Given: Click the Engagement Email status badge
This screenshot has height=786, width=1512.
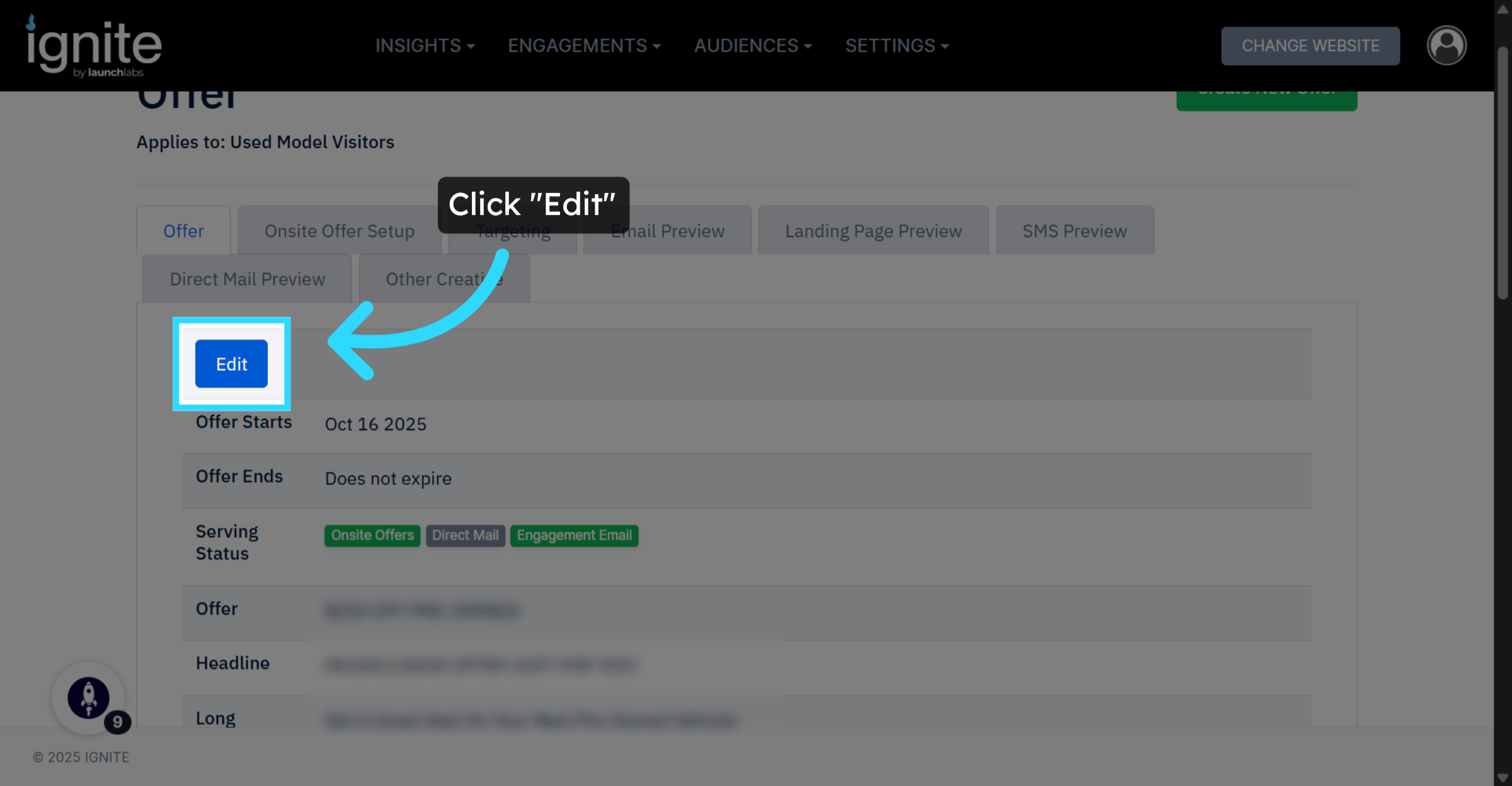Looking at the screenshot, I should [x=574, y=535].
